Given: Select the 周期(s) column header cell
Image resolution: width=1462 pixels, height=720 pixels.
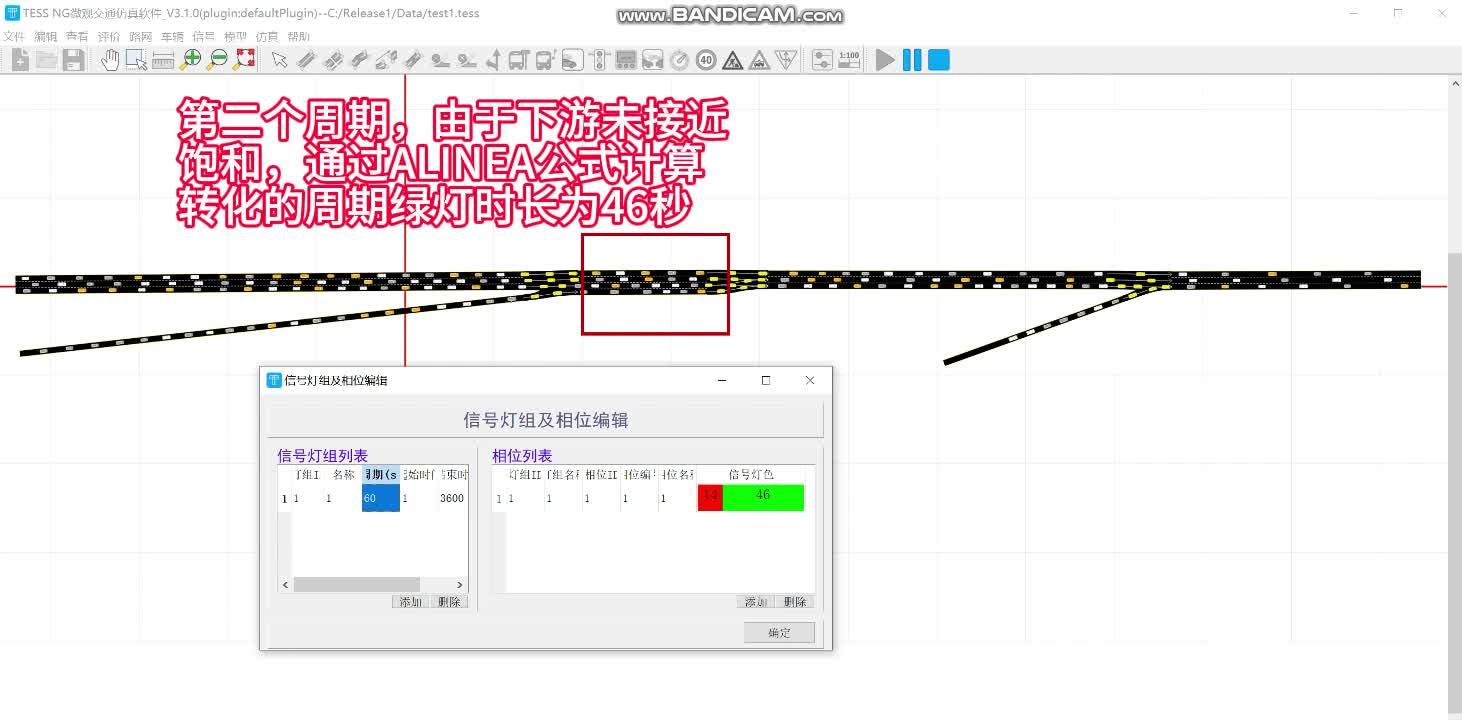Looking at the screenshot, I should tap(380, 474).
